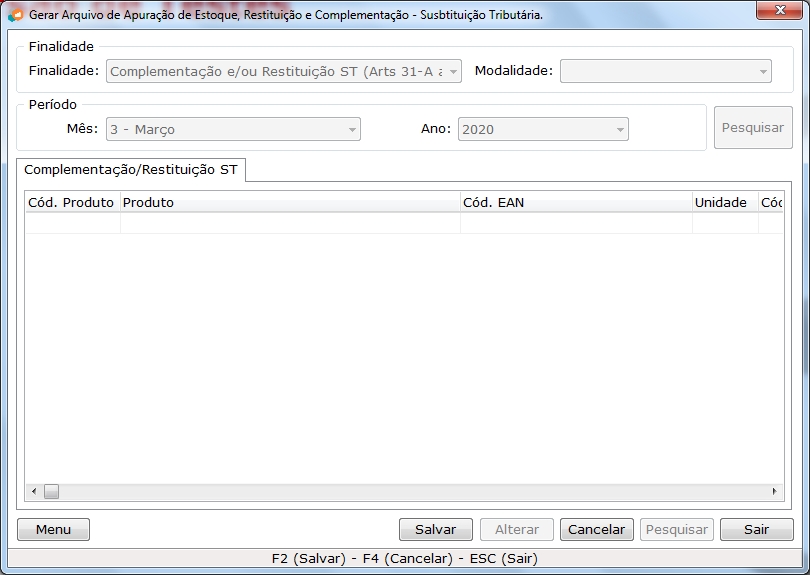Click the Produto column header
The width and height of the screenshot is (810, 575).
point(289,203)
